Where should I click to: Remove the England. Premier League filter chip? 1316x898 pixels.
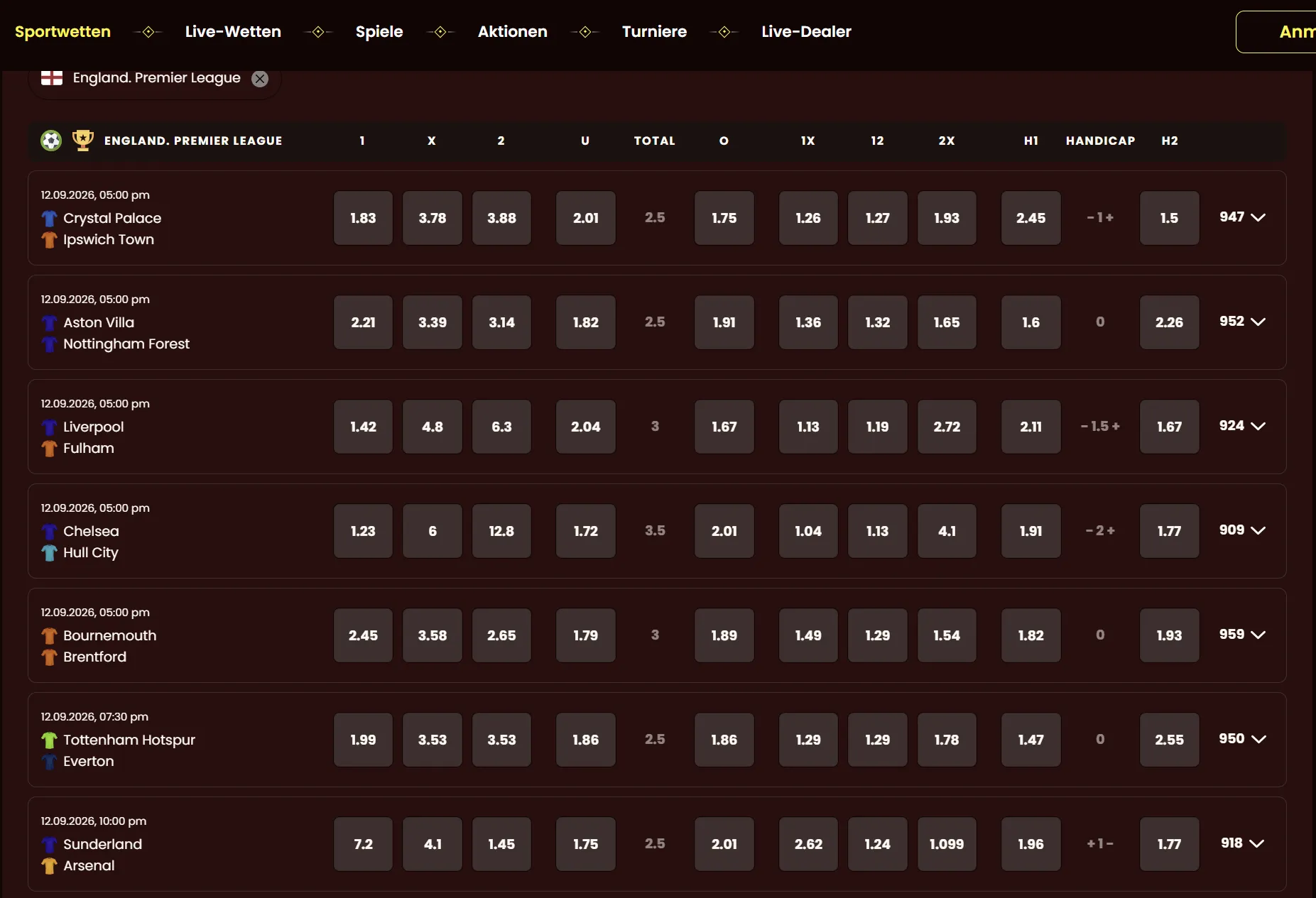coord(260,79)
